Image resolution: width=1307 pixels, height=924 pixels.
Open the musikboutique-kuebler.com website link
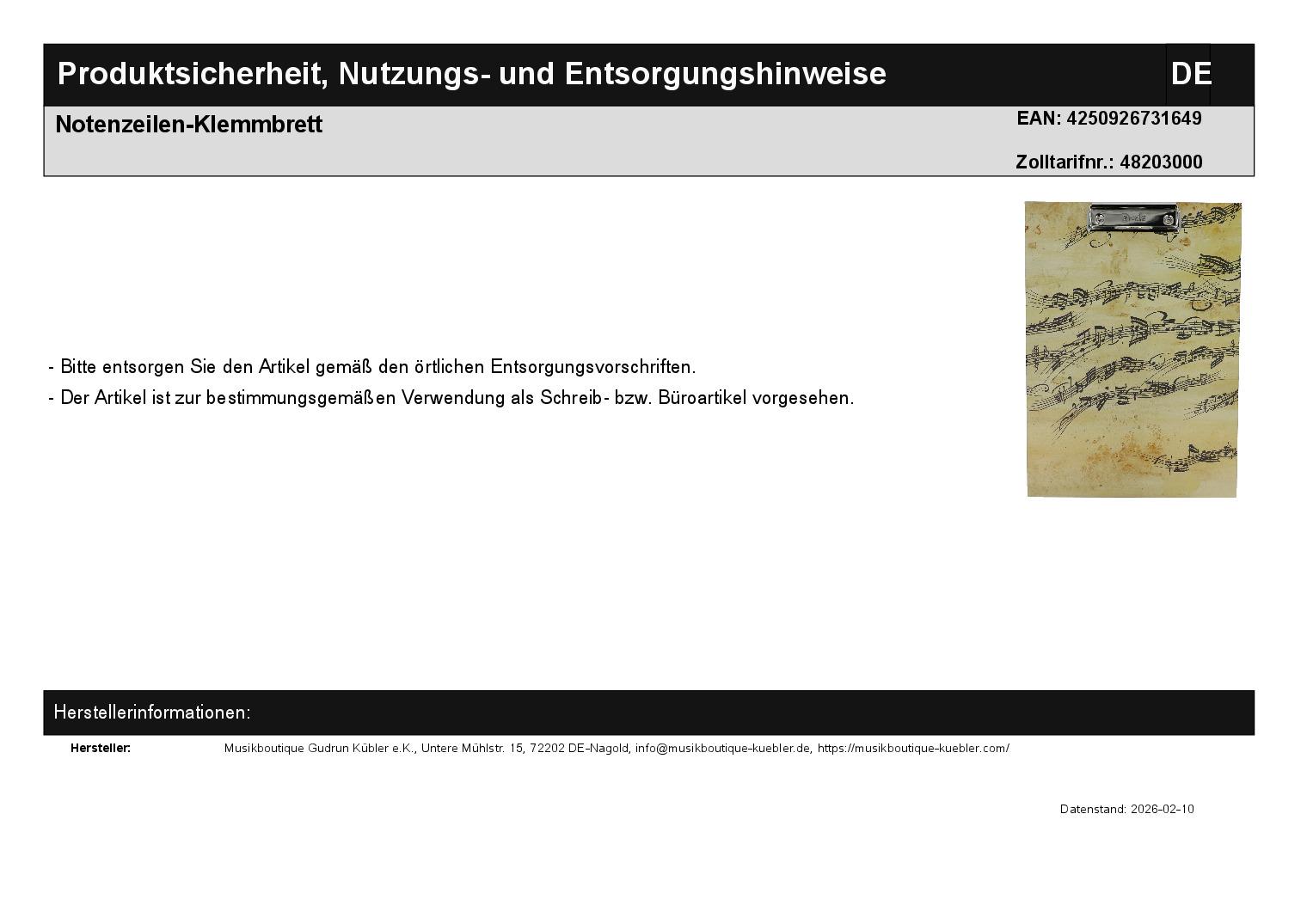912,748
